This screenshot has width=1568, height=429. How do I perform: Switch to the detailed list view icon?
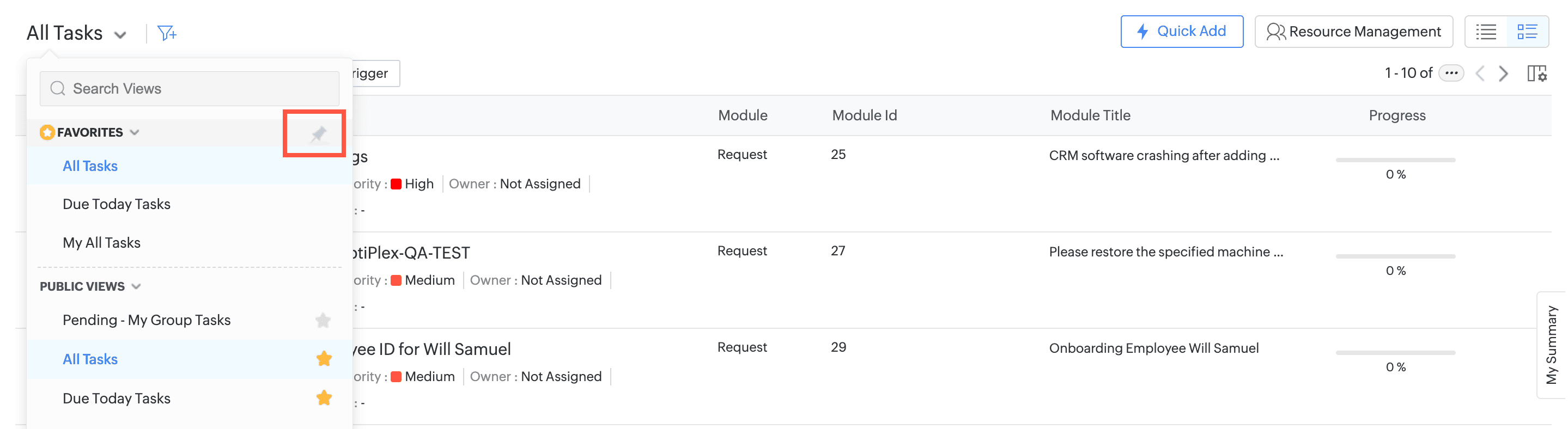[x=1527, y=32]
